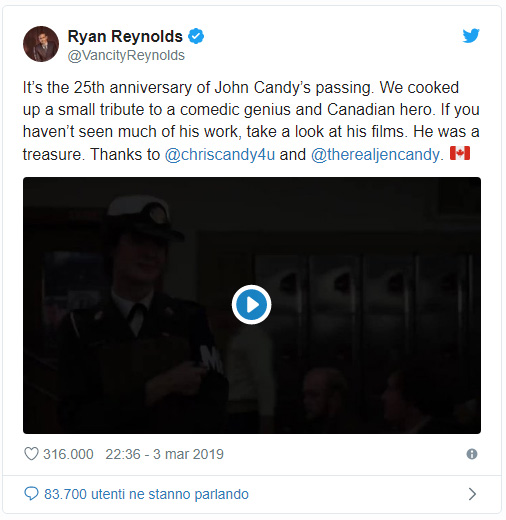Play the John Candy tribute video

[x=252, y=305]
